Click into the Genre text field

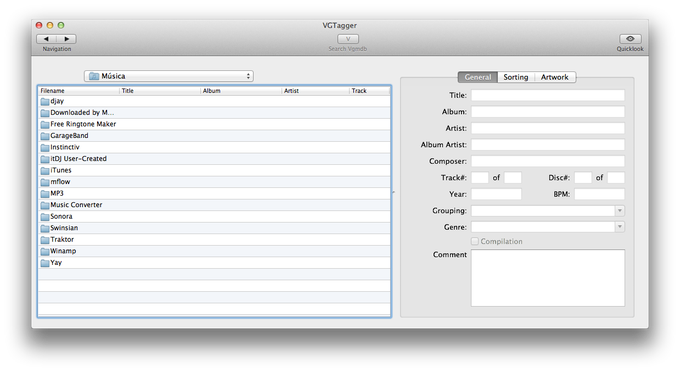pos(543,227)
